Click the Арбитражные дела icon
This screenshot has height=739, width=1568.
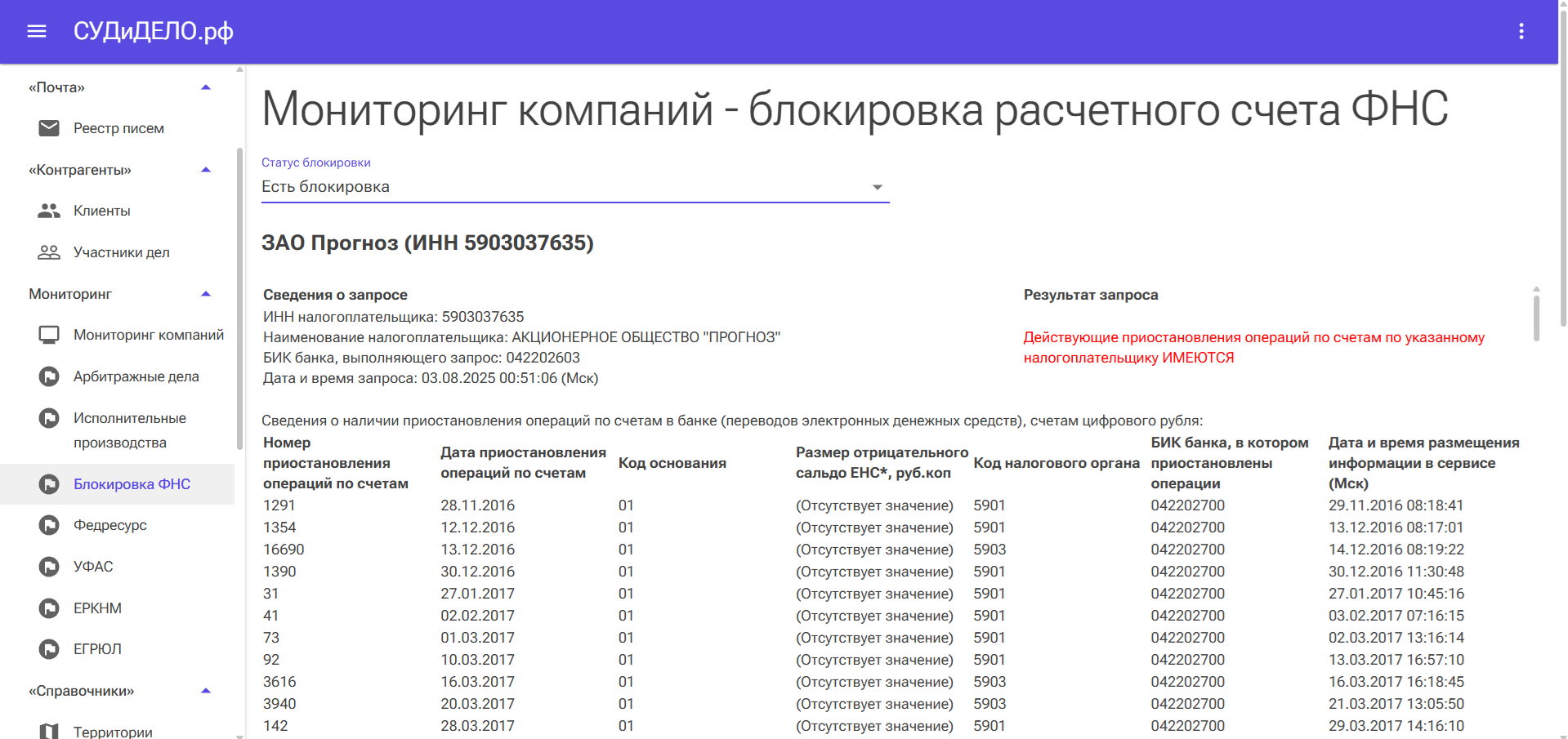point(49,376)
